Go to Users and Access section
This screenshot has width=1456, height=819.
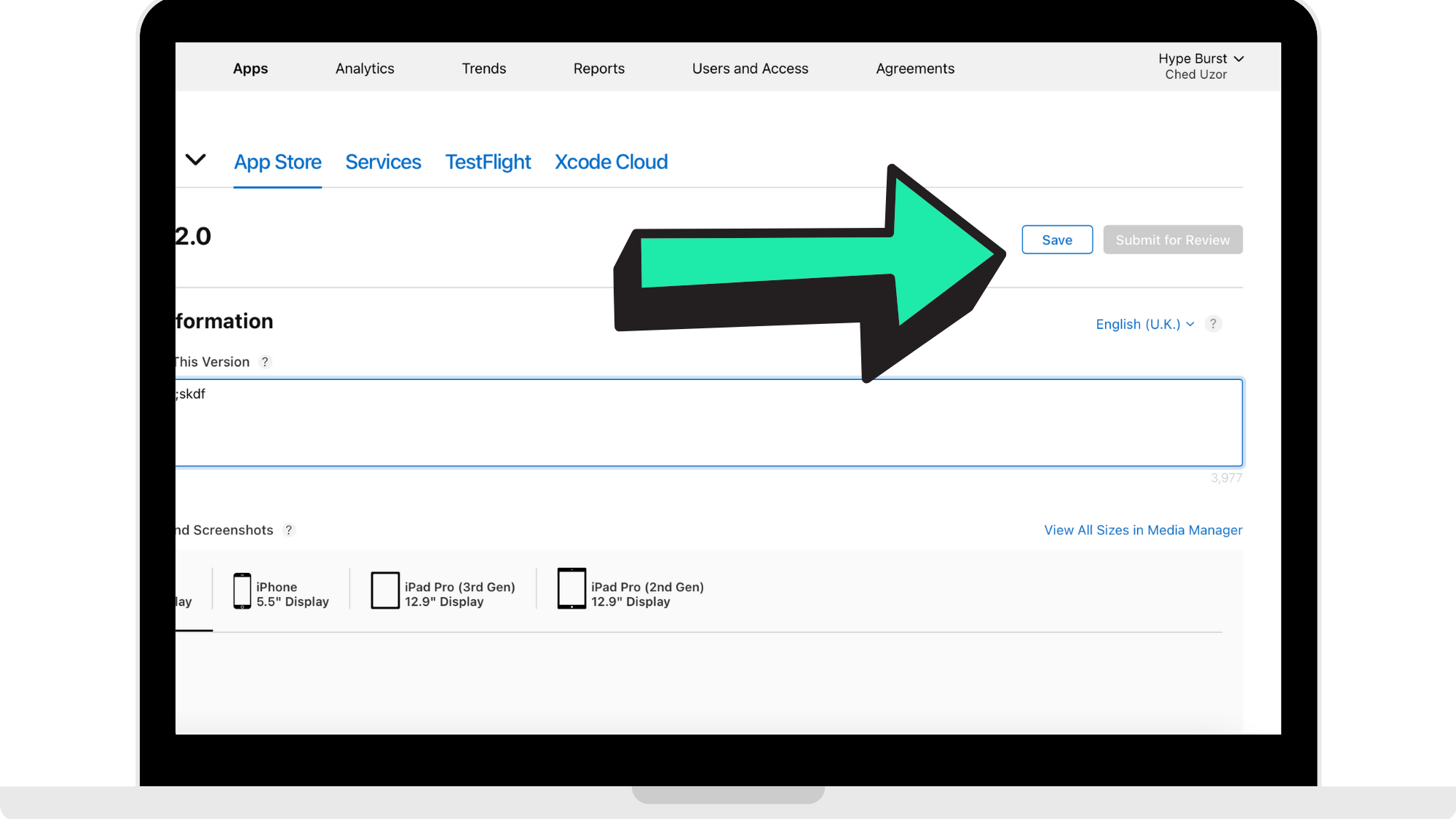click(x=750, y=68)
